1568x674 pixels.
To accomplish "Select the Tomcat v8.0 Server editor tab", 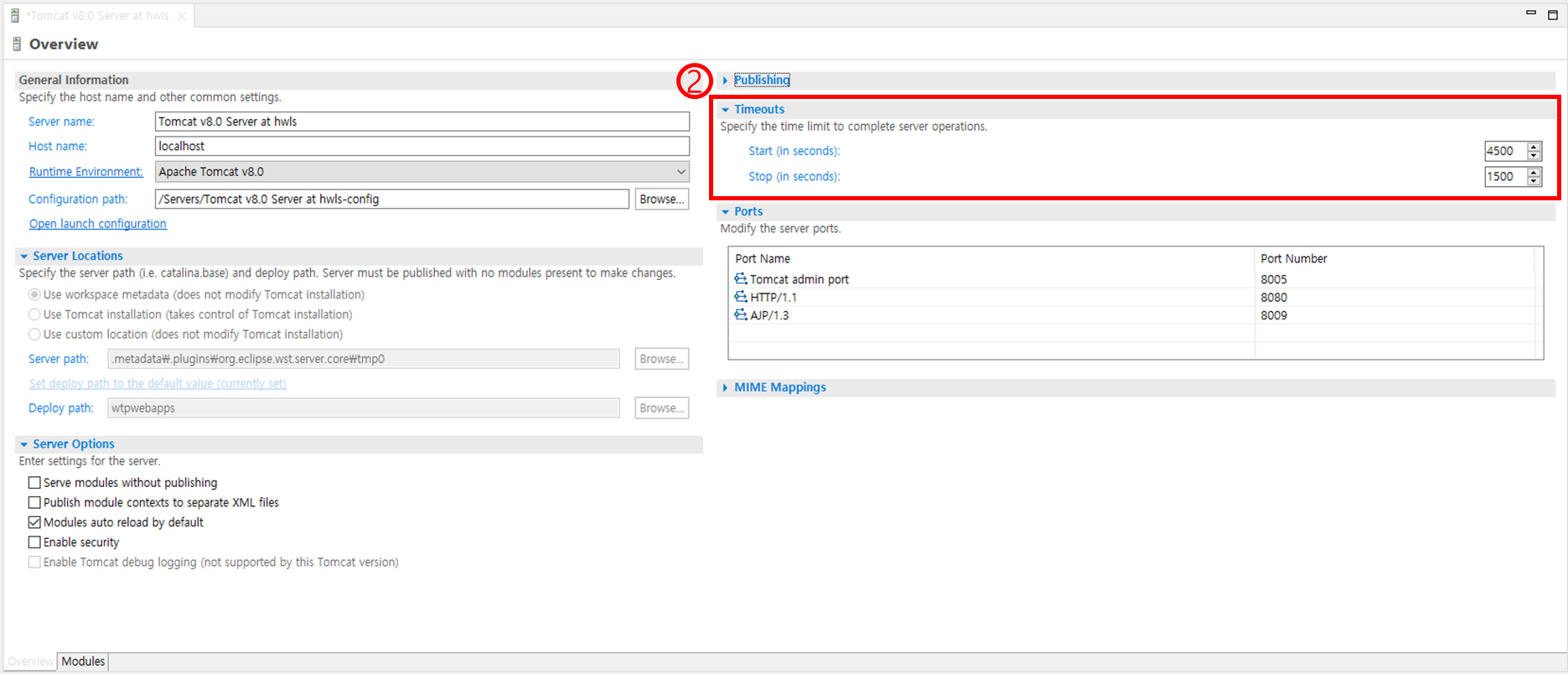I will (97, 16).
